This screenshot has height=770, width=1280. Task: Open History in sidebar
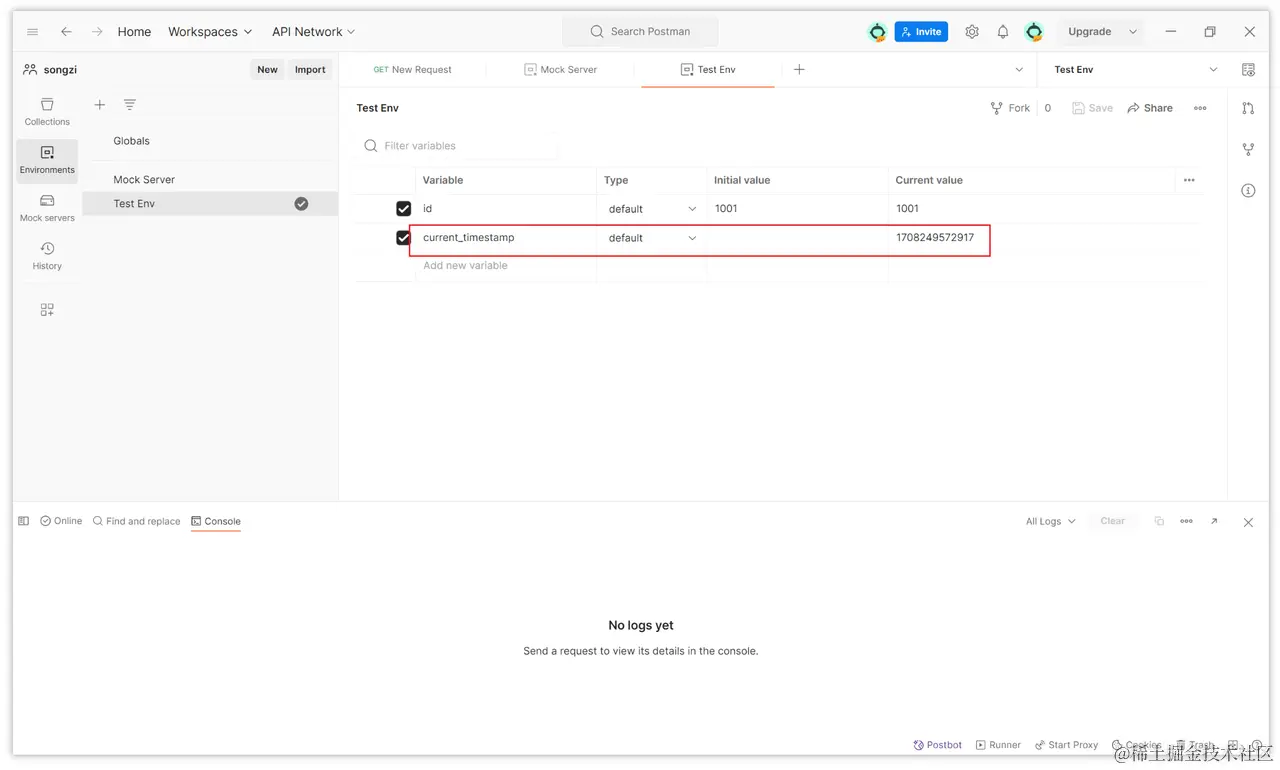tap(47, 256)
